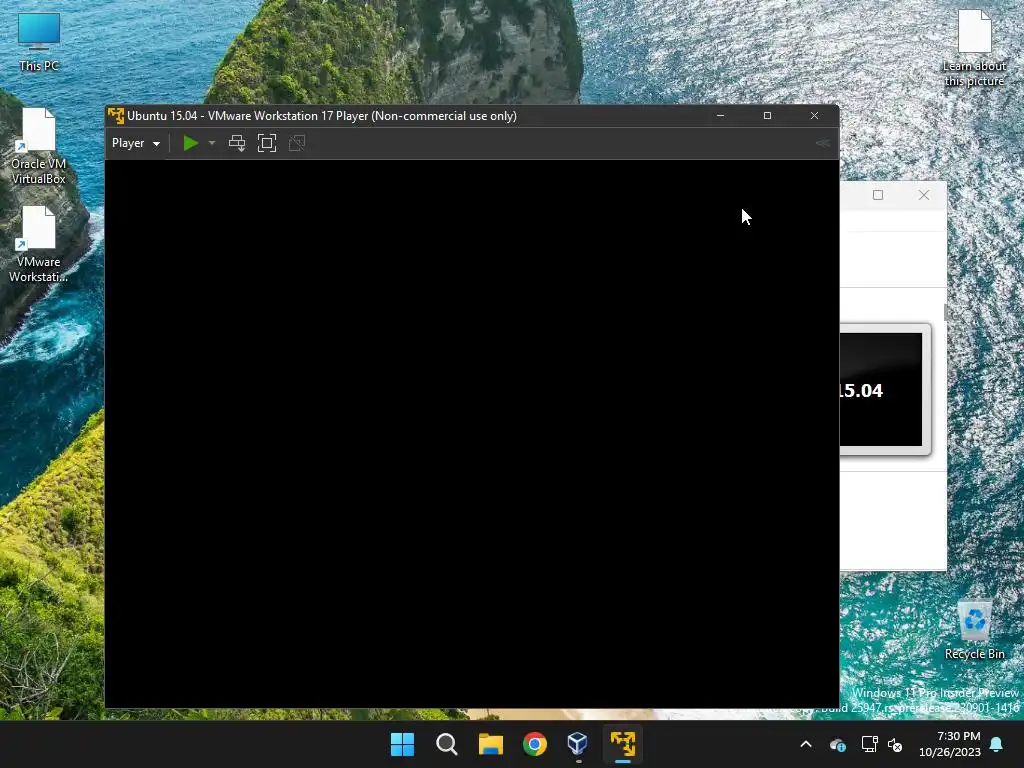1024x768 pixels.
Task: Open the Player menu dropdown
Action: click(x=136, y=143)
